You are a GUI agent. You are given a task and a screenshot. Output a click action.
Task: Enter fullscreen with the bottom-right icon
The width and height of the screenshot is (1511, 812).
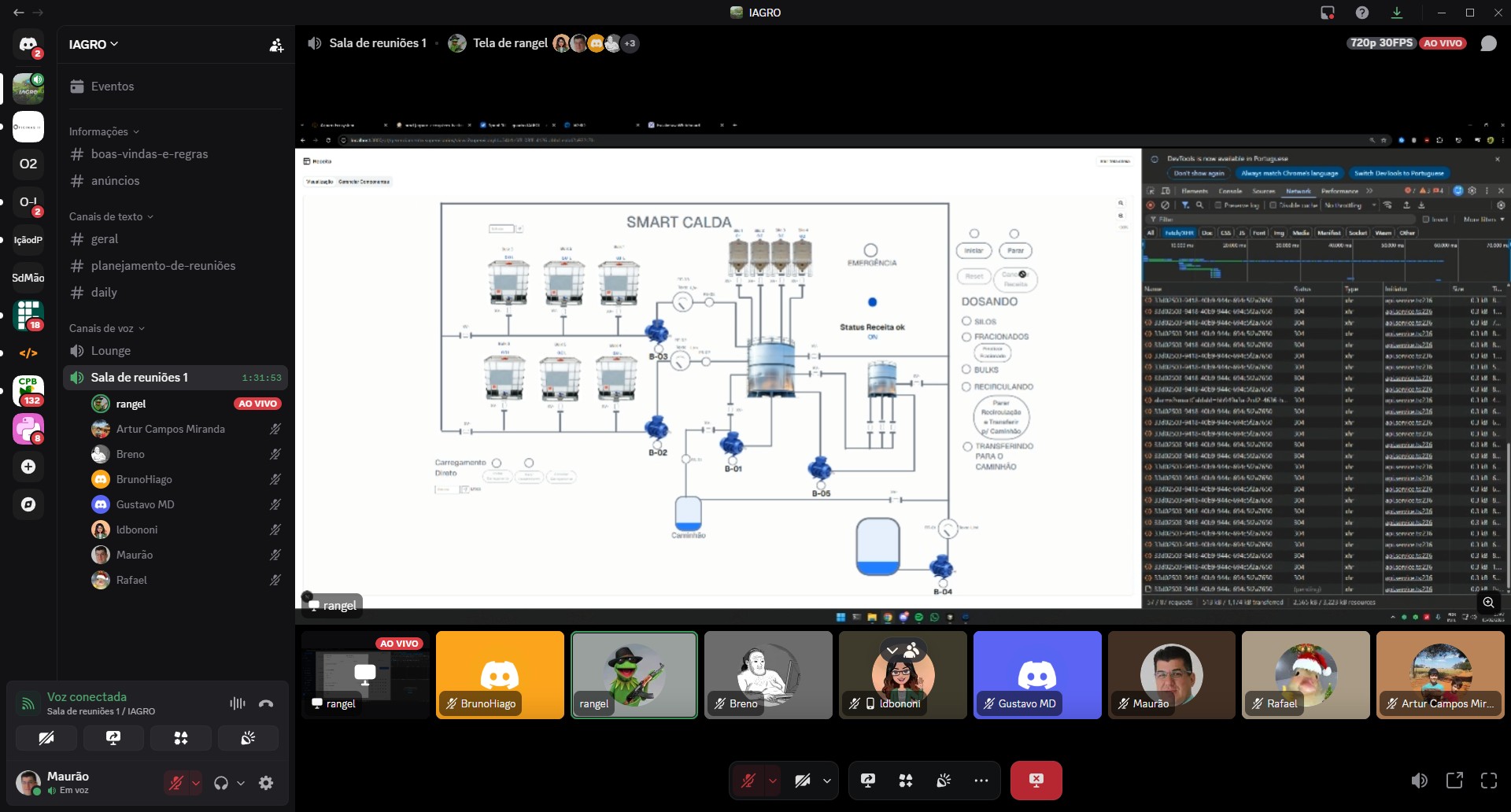[1489, 781]
